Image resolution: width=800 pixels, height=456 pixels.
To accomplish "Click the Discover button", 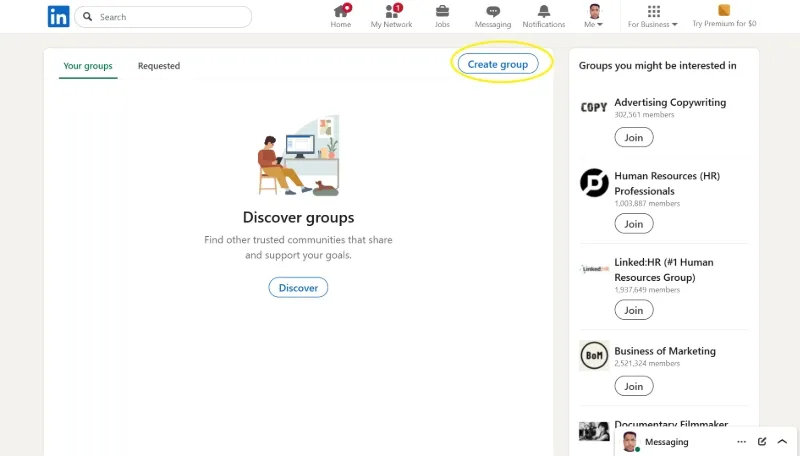I will pyautogui.click(x=298, y=288).
